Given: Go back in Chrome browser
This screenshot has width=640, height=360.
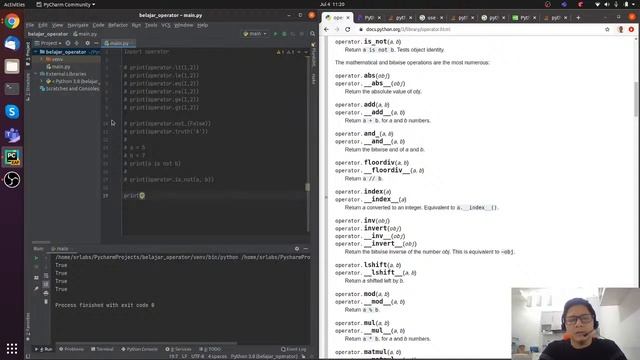Looking at the screenshot, I should pyautogui.click(x=326, y=29).
